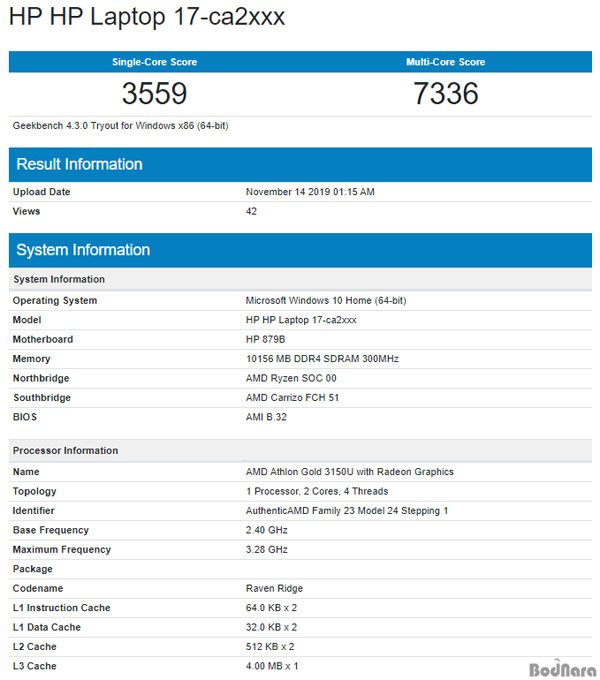Select 512 KB x 2 cache value
The image size is (600, 680).
(270, 647)
